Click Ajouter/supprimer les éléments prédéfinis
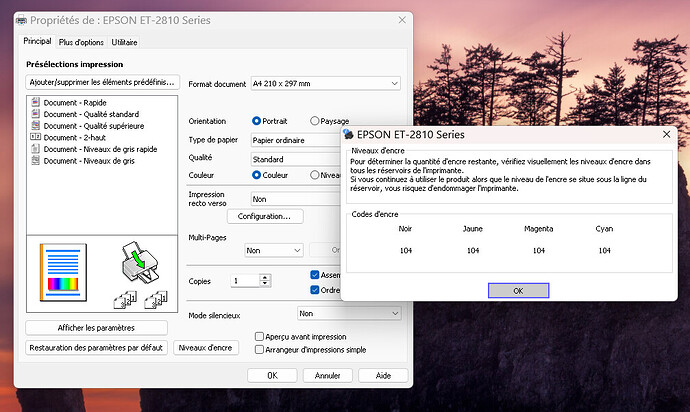Viewport: 690px width, 412px height. pyautogui.click(x=103, y=82)
